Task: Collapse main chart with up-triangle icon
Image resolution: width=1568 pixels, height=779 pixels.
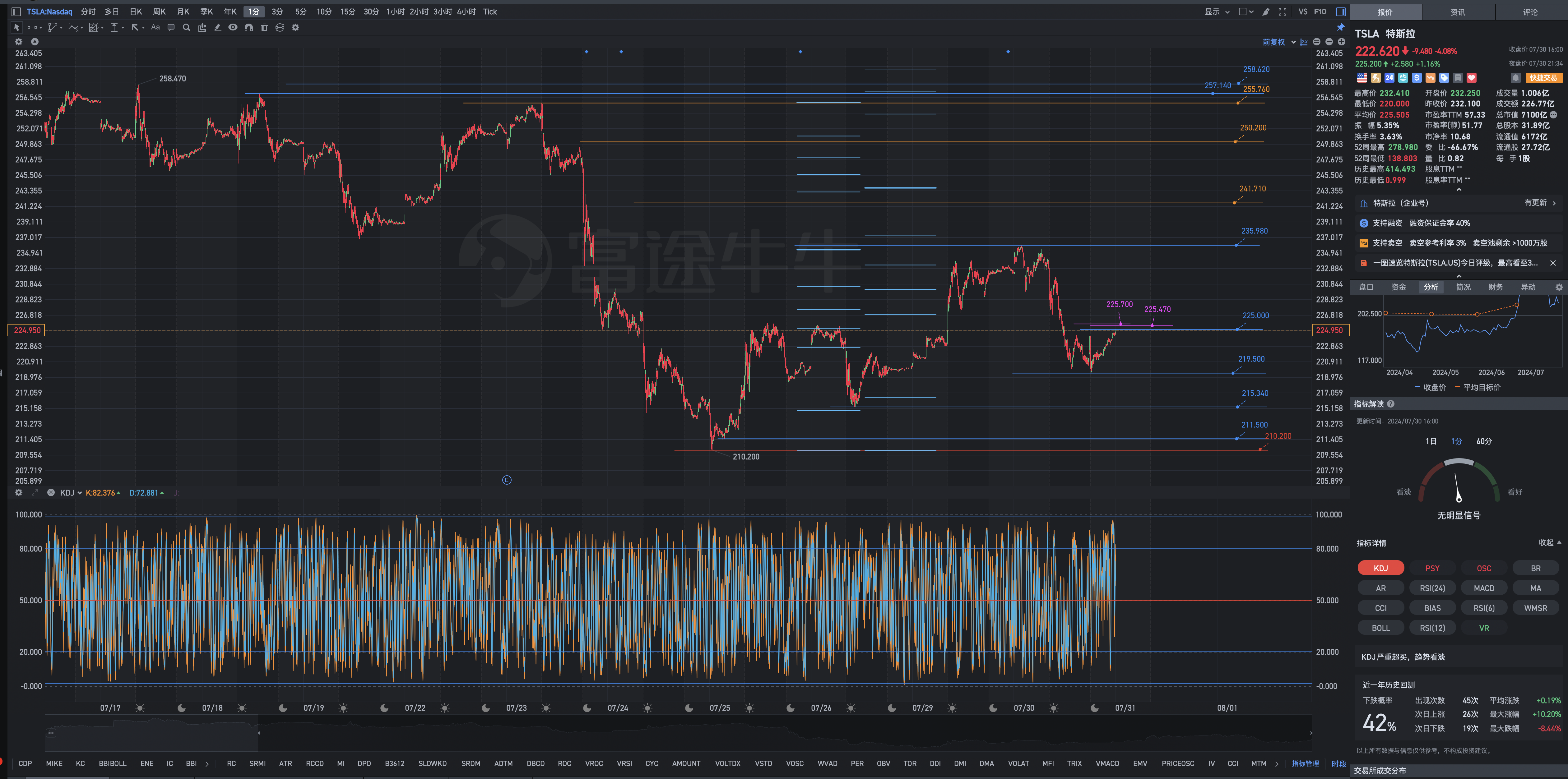Action: click(x=35, y=41)
